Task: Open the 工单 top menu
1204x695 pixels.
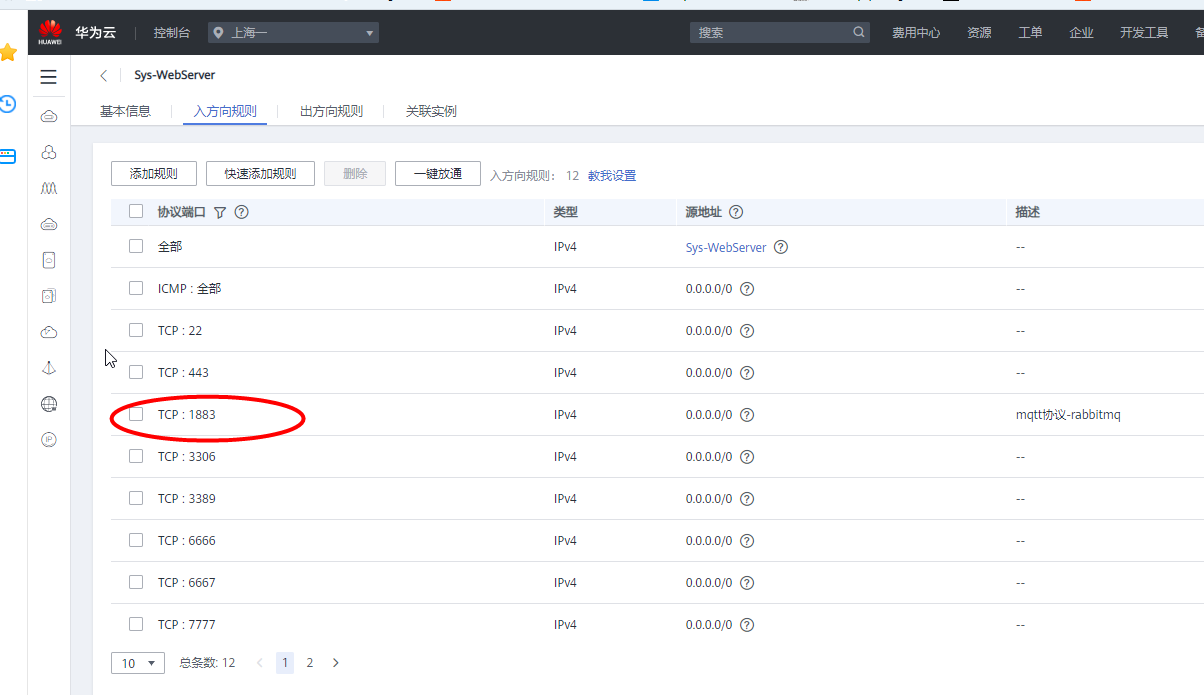Action: [1030, 33]
